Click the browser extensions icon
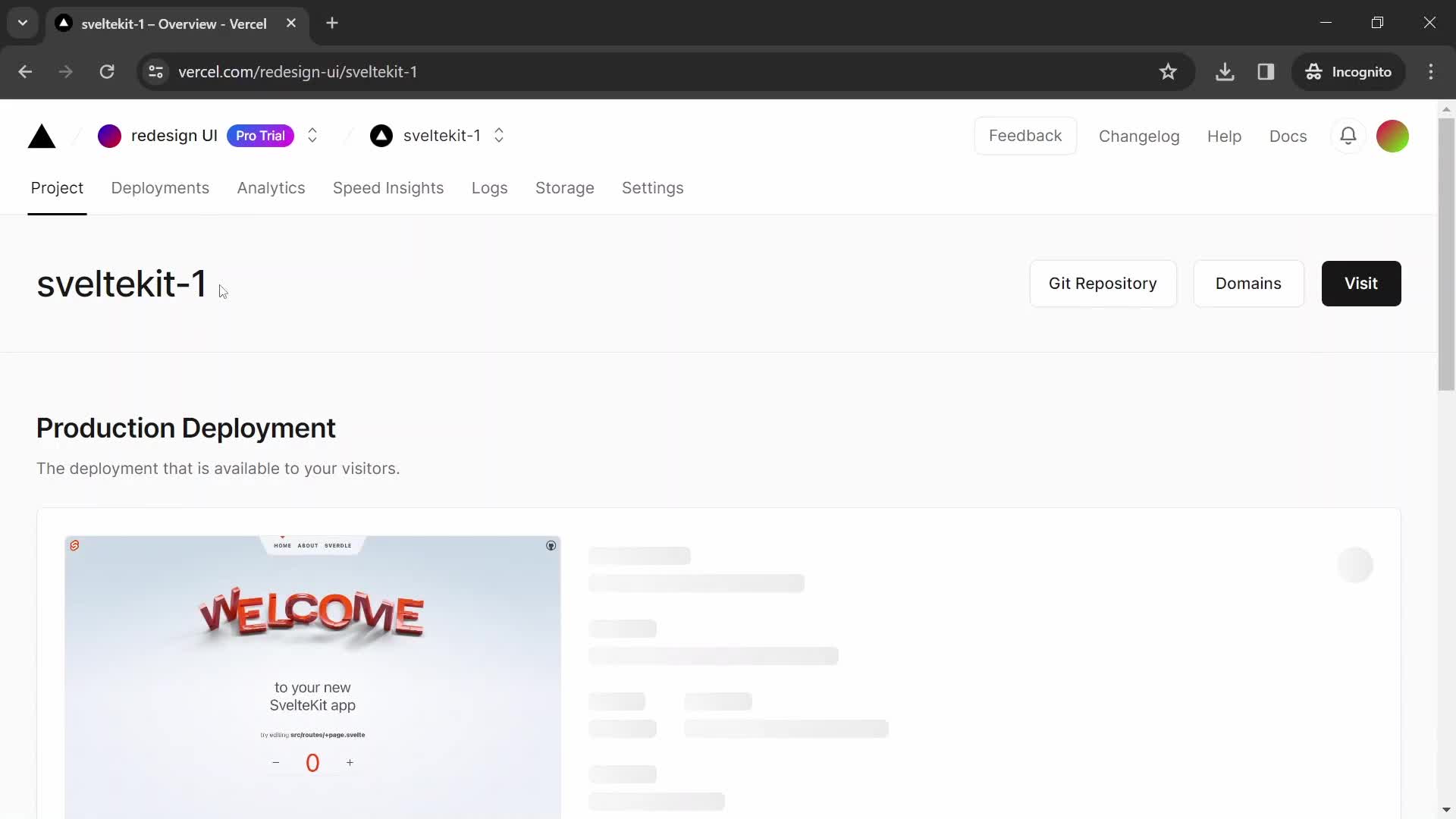The height and width of the screenshot is (819, 1456). click(x=1265, y=71)
